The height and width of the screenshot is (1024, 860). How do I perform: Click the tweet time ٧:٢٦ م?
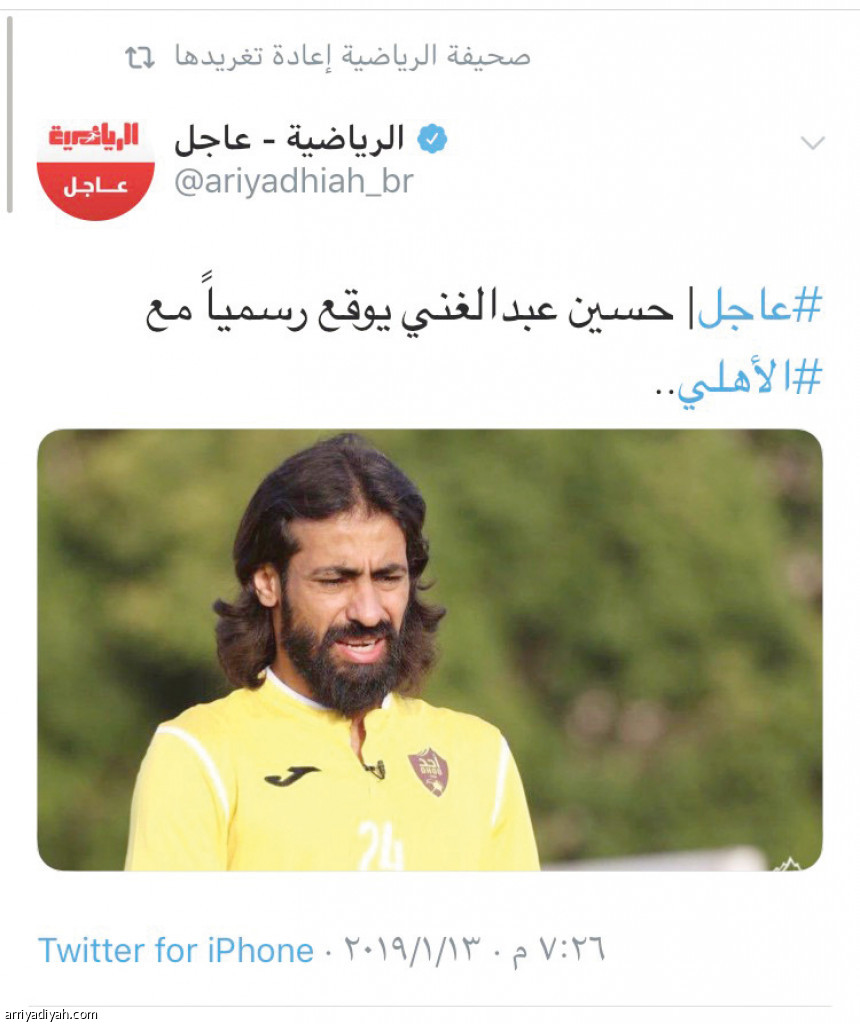click(x=558, y=950)
